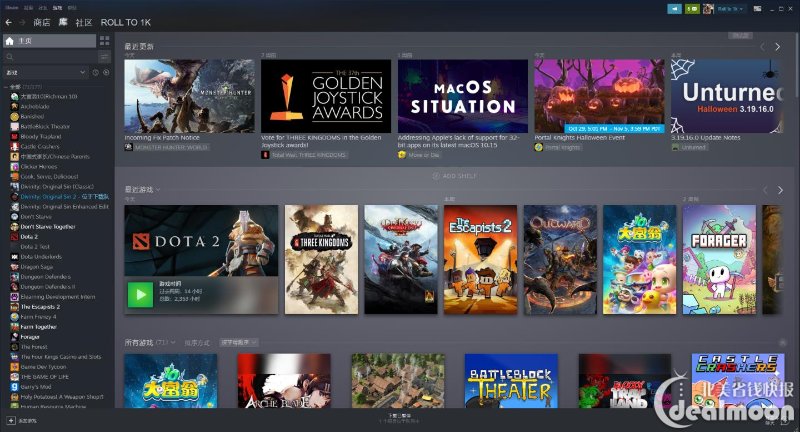Open Unturned 3.19.16.0 Update Notes link
Viewport: 800px width, 432px height.
pos(706,138)
